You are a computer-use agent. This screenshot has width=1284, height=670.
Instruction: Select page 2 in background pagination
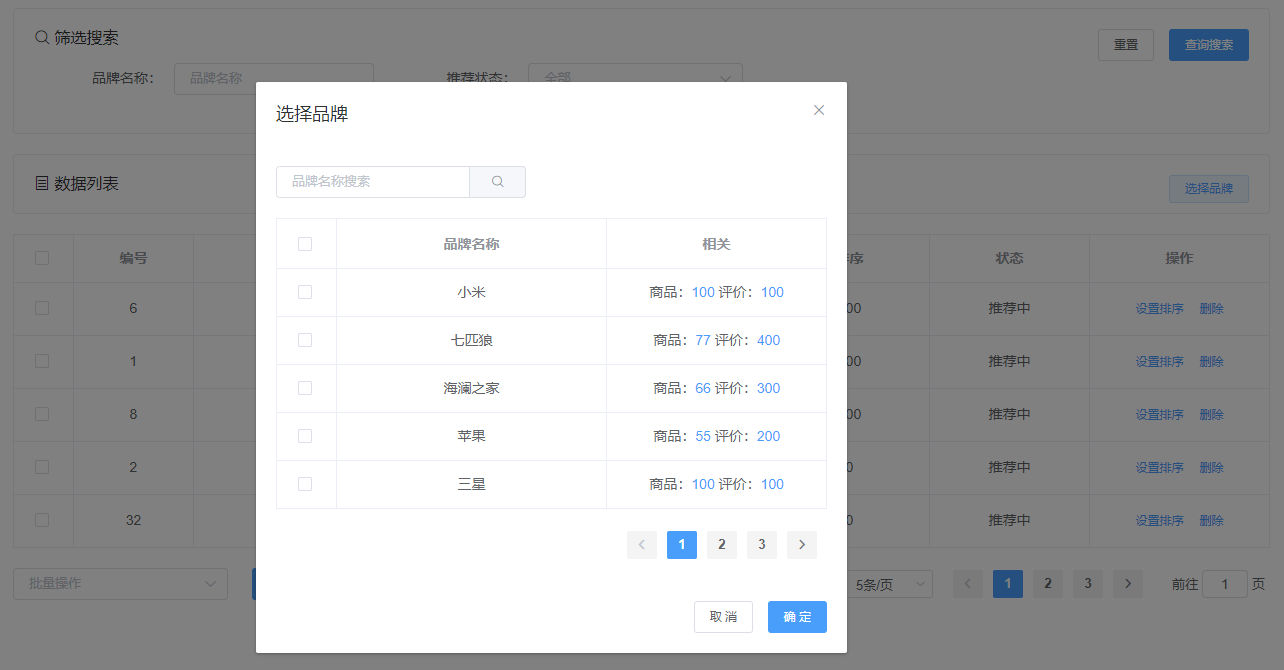(x=1048, y=584)
